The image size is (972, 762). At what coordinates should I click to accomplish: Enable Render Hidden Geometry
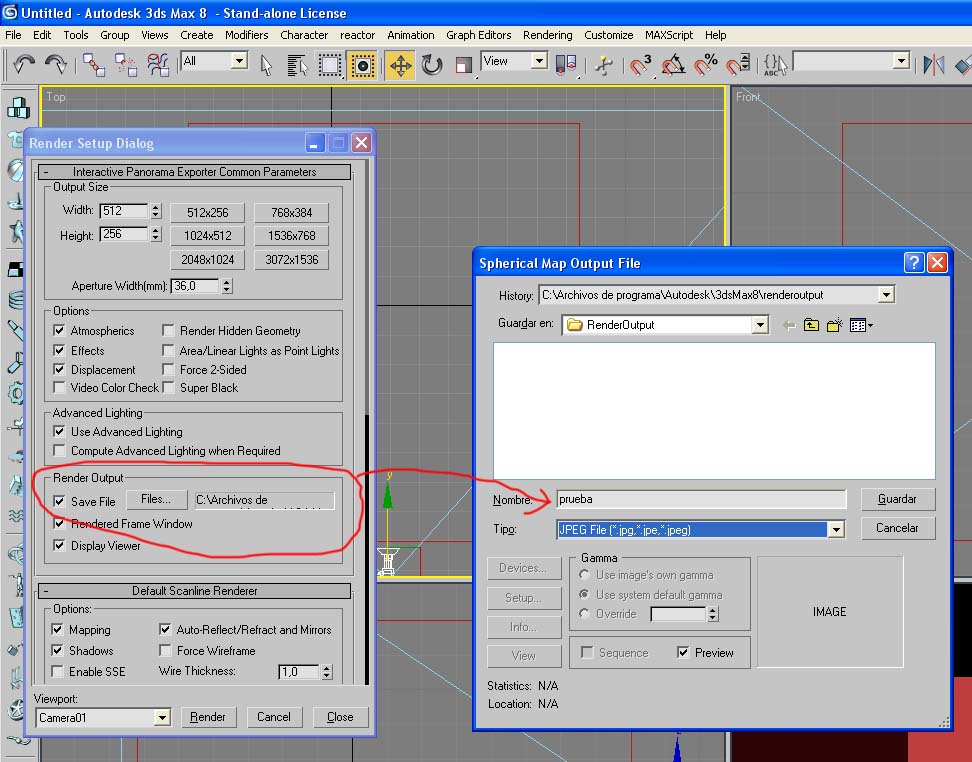coord(168,330)
